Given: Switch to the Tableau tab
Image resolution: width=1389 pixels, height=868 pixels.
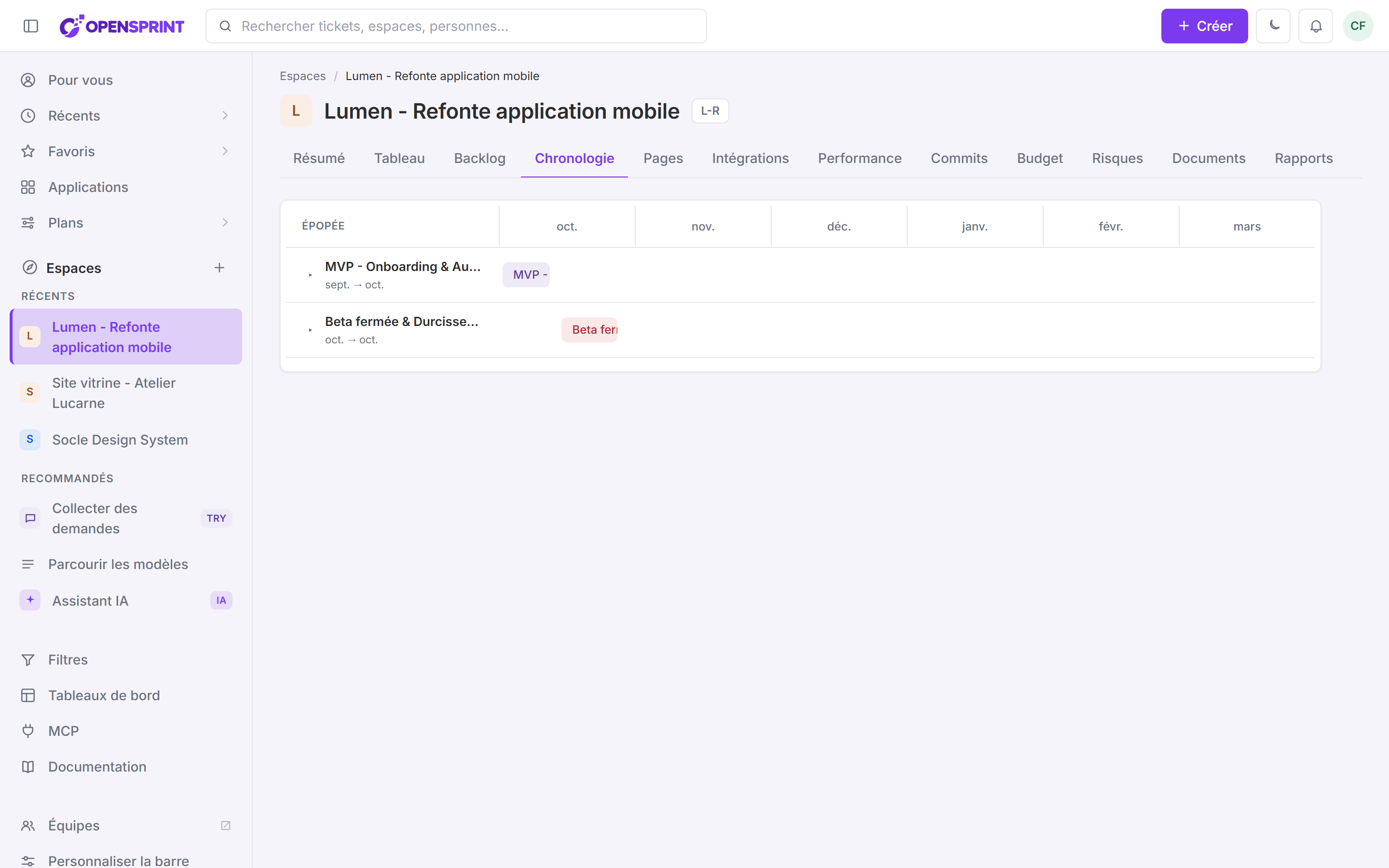Looking at the screenshot, I should tap(399, 159).
